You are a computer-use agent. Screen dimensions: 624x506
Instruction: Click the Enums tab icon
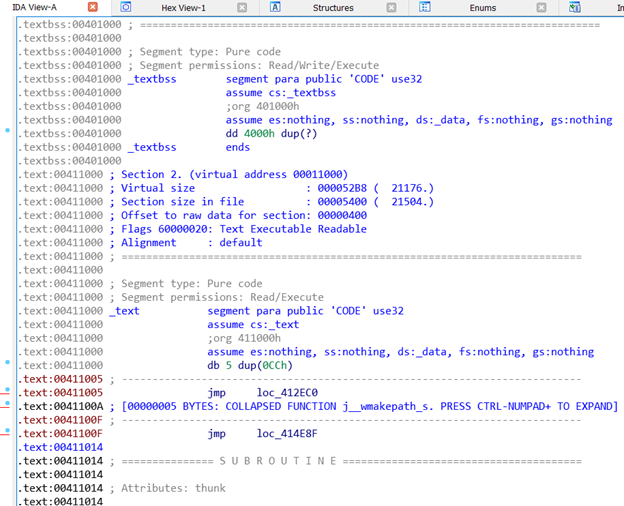pos(425,7)
